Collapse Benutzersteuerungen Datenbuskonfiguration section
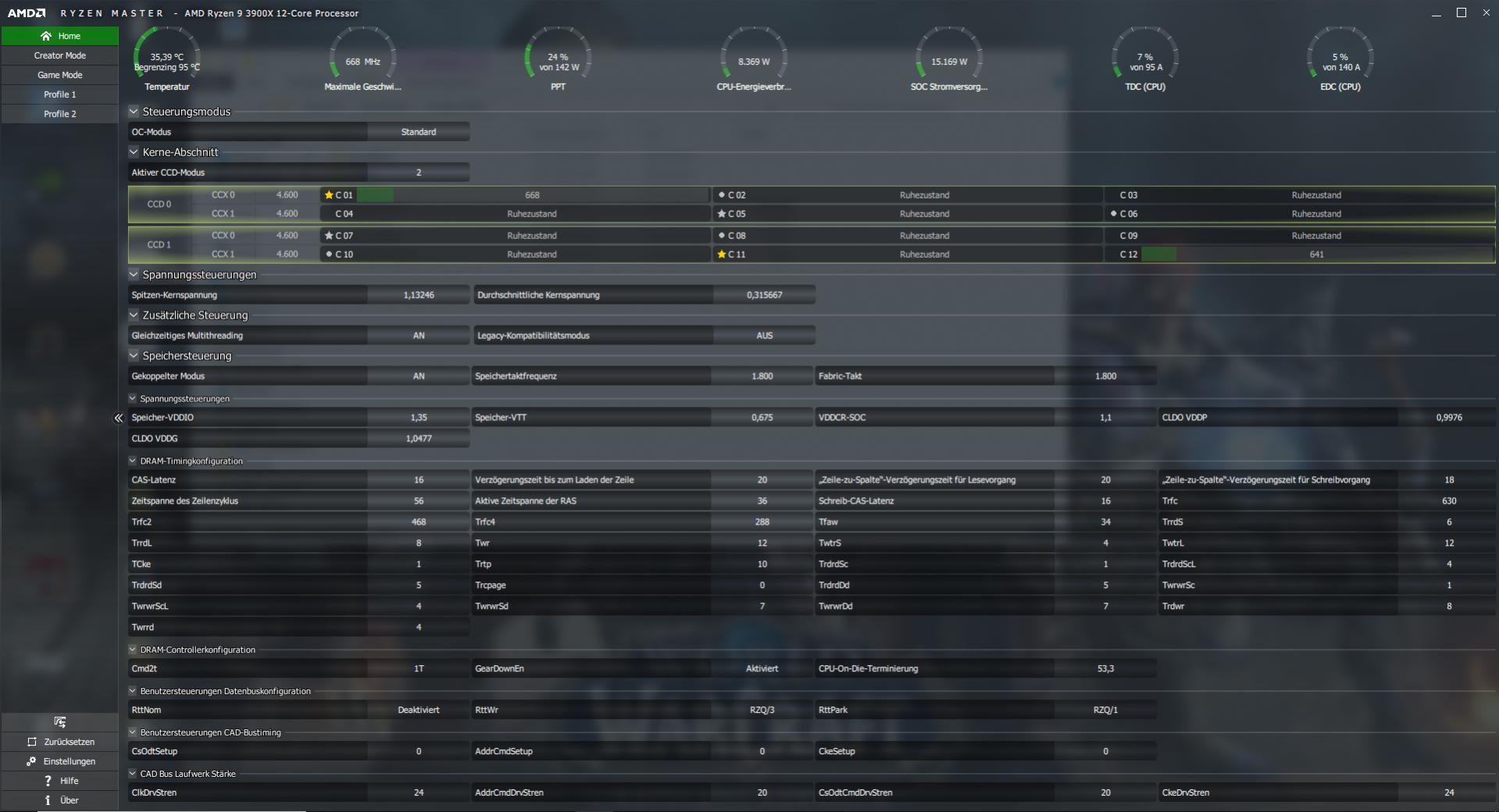The image size is (1499, 812). tap(133, 691)
